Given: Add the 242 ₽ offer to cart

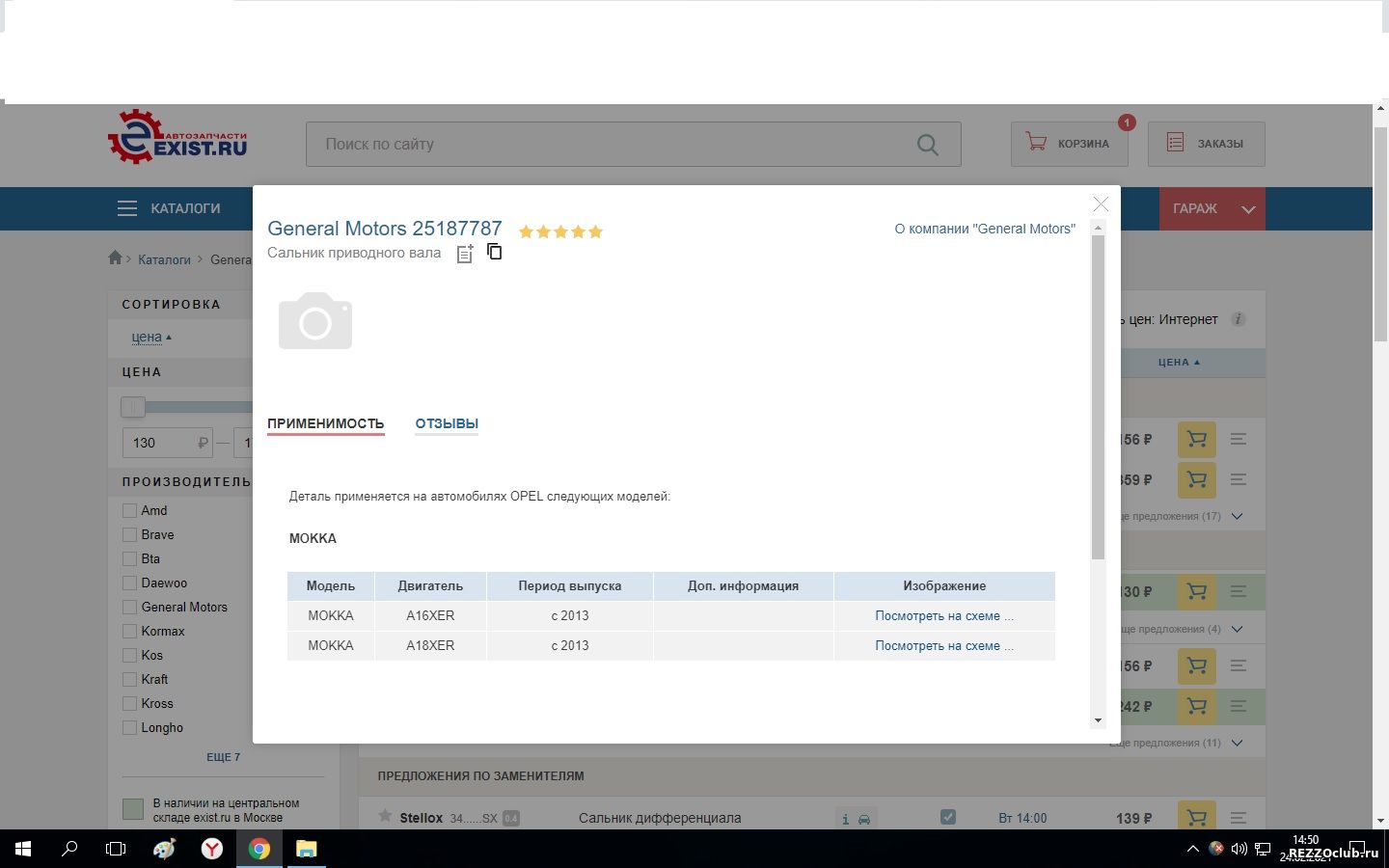Looking at the screenshot, I should click(1196, 707).
